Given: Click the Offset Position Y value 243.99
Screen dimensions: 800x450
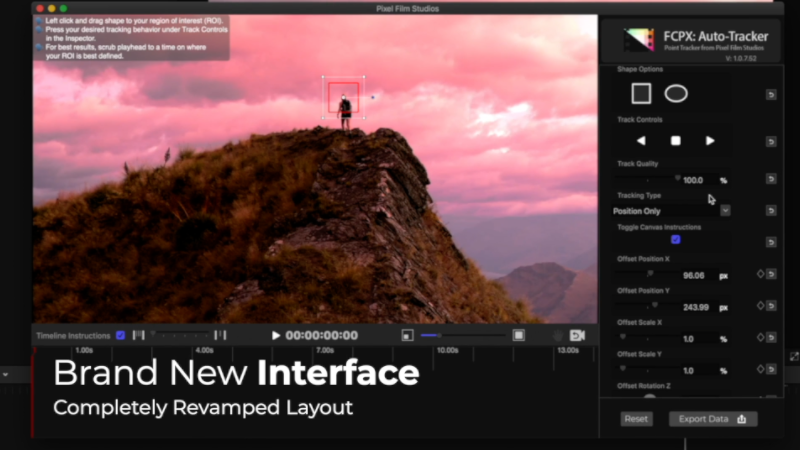Looking at the screenshot, I should (696, 307).
